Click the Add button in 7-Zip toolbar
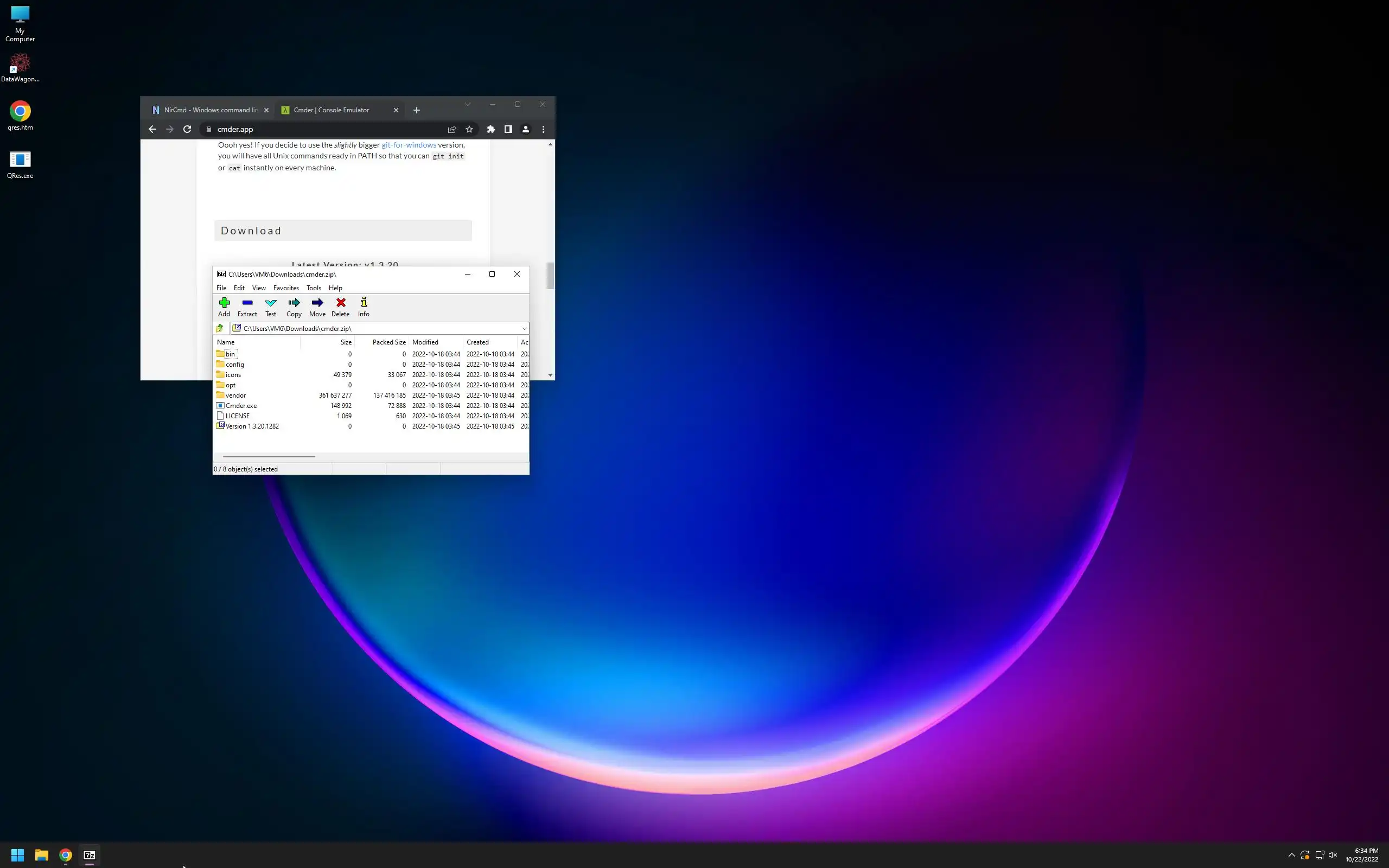The width and height of the screenshot is (1389, 868). click(x=224, y=307)
